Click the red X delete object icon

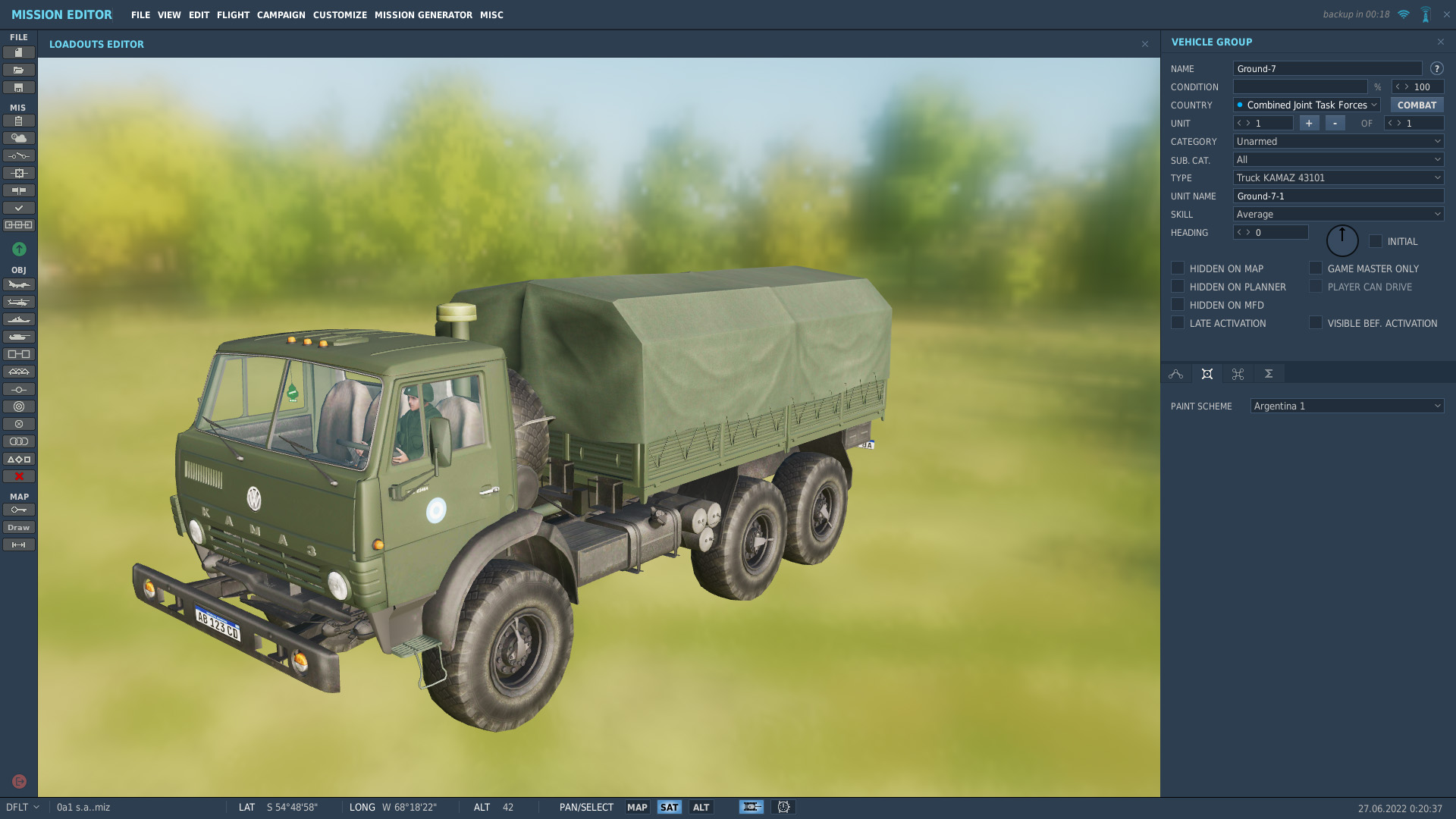[x=19, y=476]
